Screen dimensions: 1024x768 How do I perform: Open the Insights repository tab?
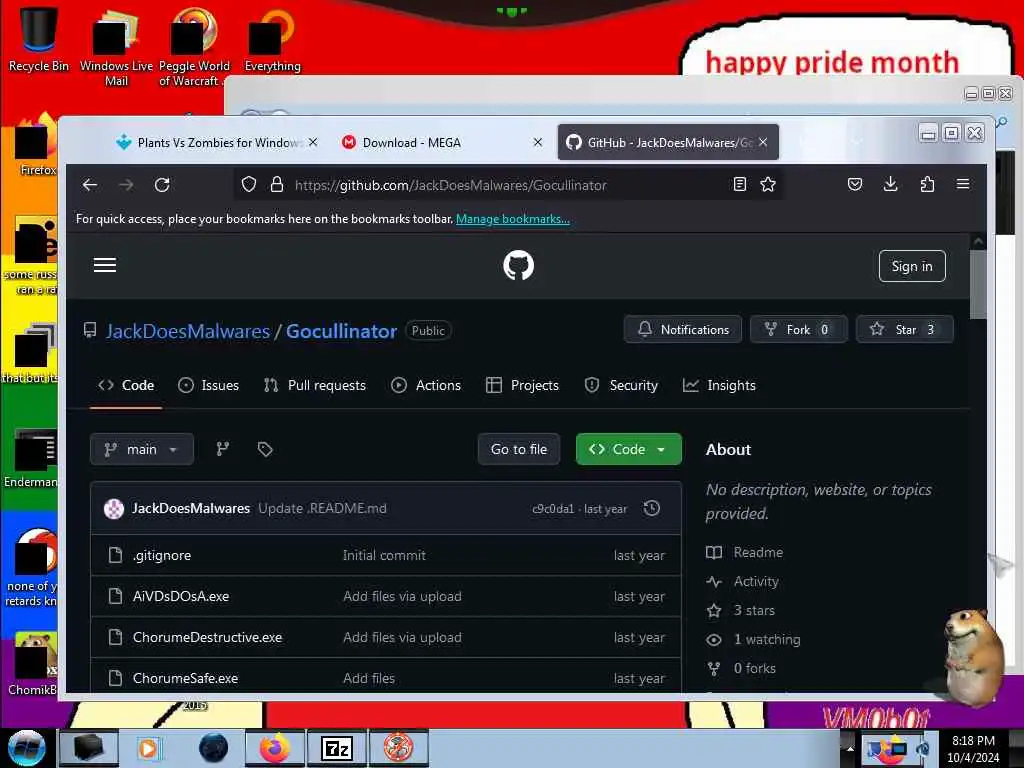point(719,385)
